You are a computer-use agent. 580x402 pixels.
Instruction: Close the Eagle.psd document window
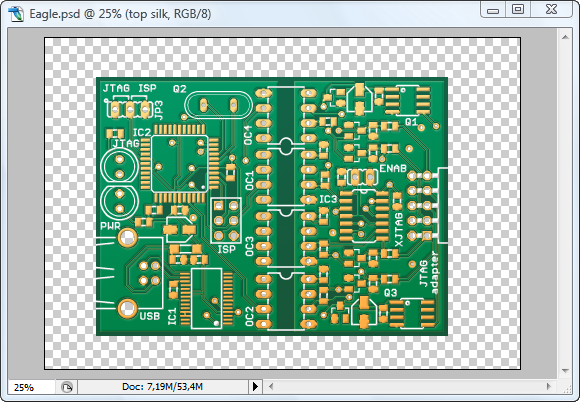[x=552, y=10]
